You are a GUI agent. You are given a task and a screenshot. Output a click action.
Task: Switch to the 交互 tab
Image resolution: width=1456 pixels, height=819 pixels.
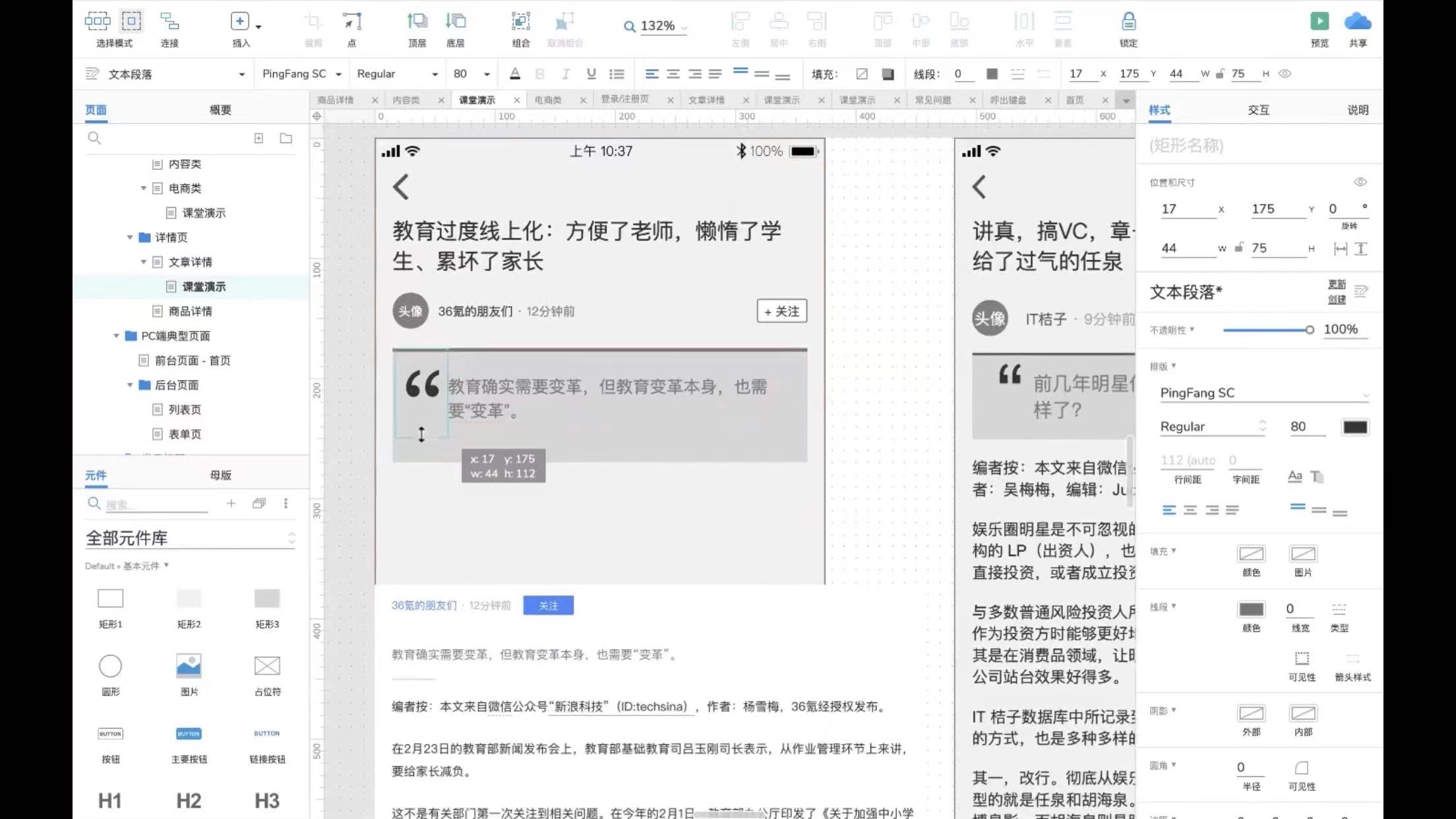(x=1258, y=110)
